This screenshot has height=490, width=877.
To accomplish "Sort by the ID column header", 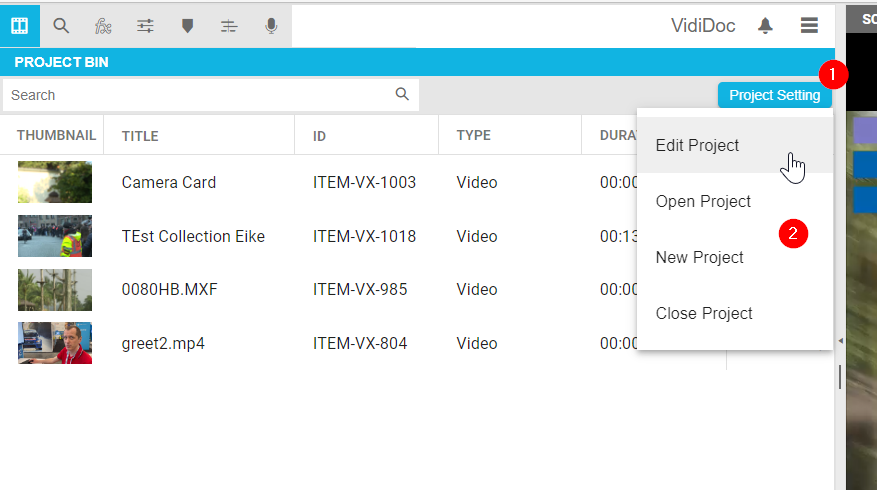I will pyautogui.click(x=319, y=136).
